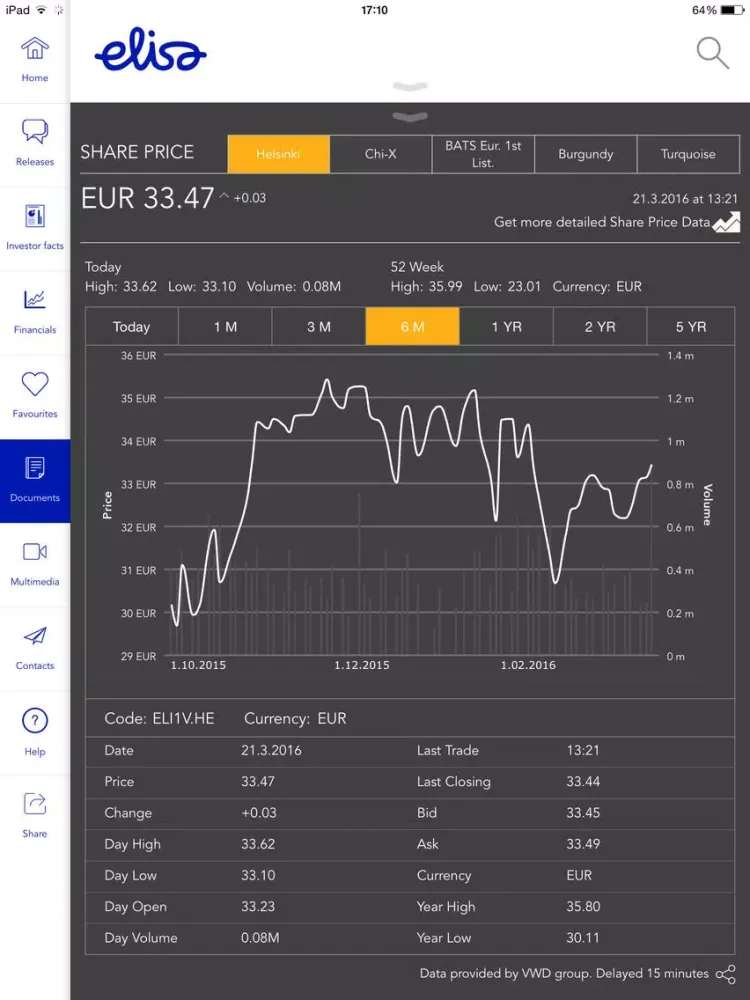This screenshot has height=1000, width=750.
Task: Open the Financials chart icon
Action: click(34, 299)
